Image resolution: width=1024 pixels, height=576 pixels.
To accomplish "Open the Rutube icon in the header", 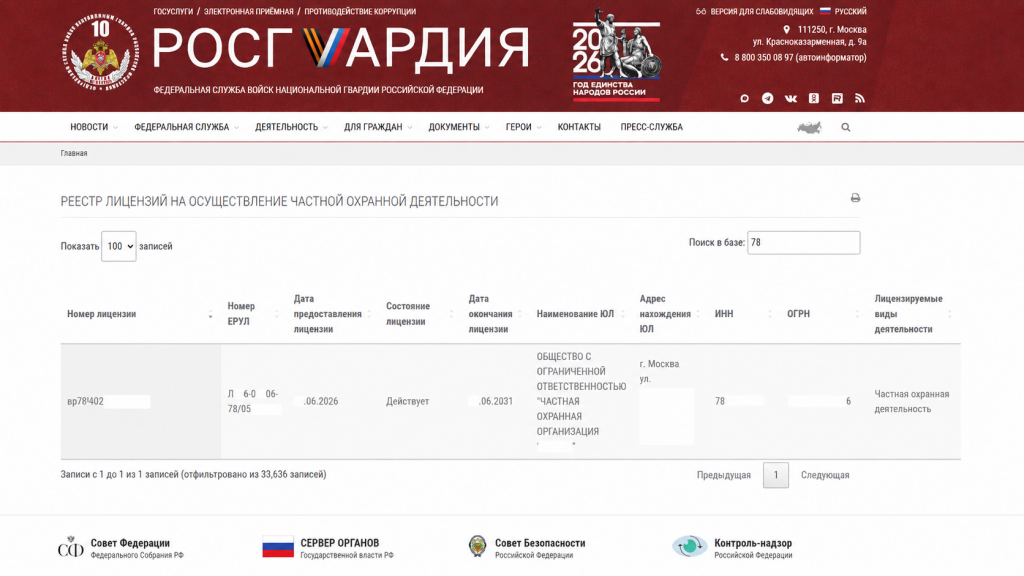I will [x=837, y=99].
